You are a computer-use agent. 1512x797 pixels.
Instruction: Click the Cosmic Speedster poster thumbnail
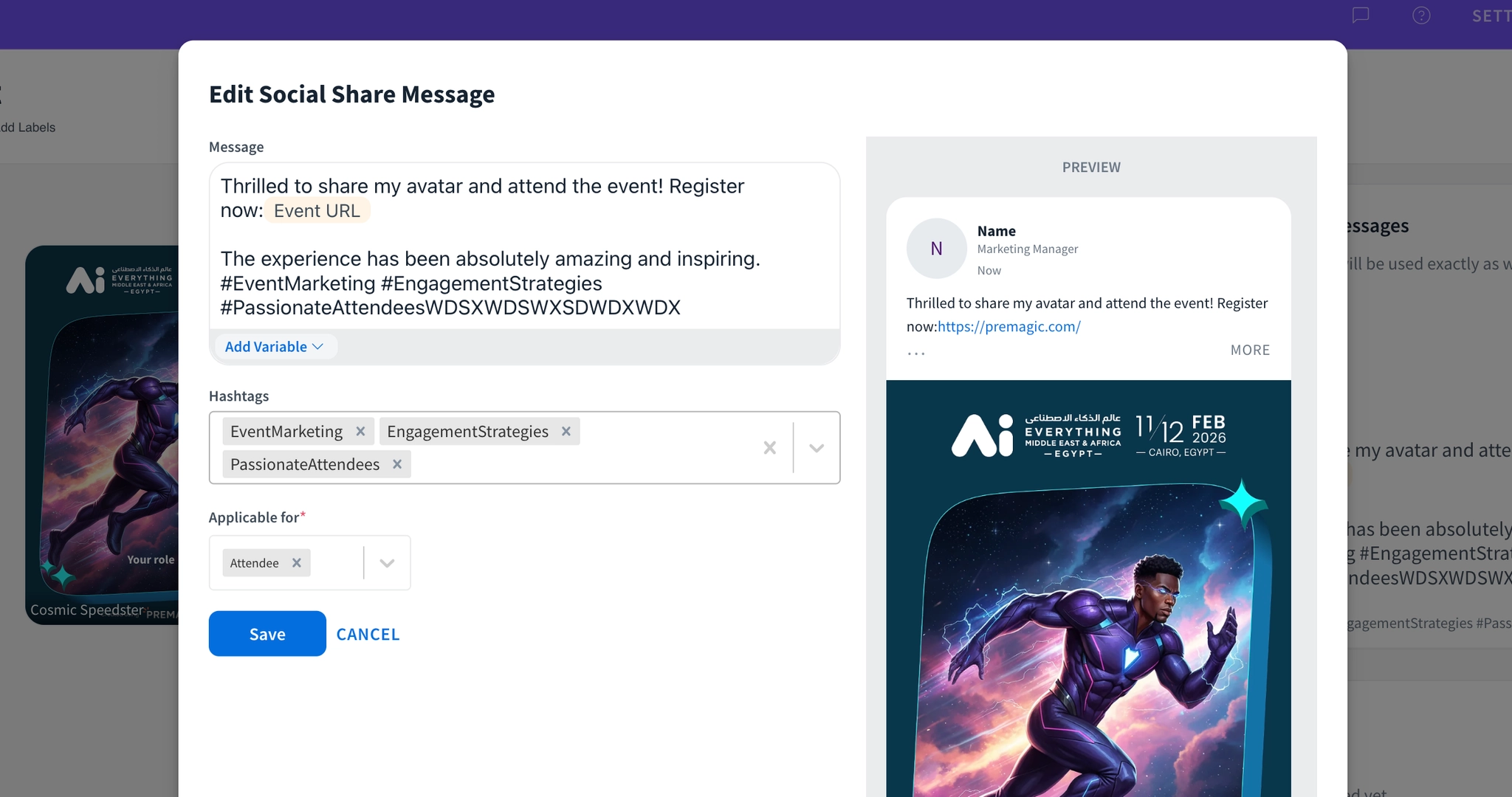(x=103, y=435)
